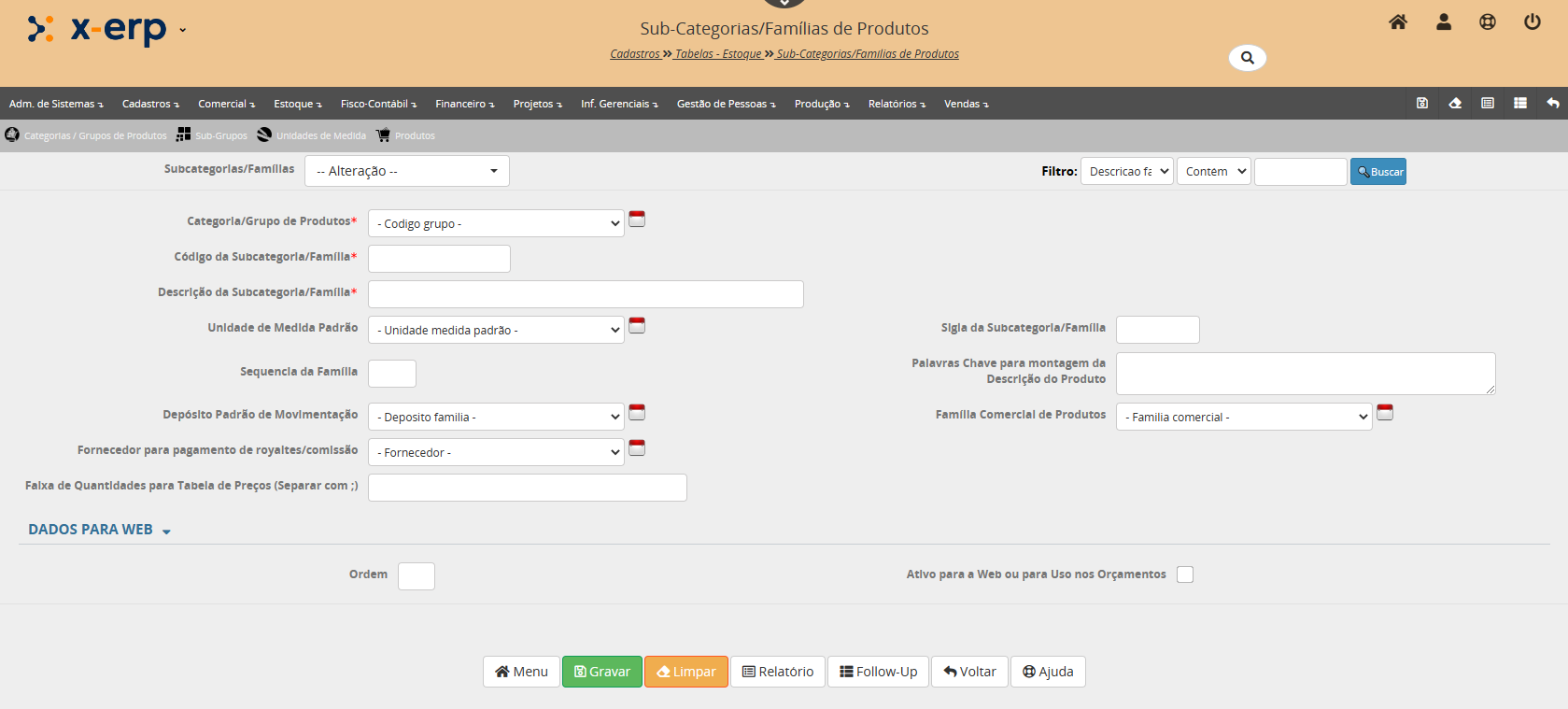Click the orange Limpar button
This screenshot has height=709, width=1568.
click(x=685, y=672)
